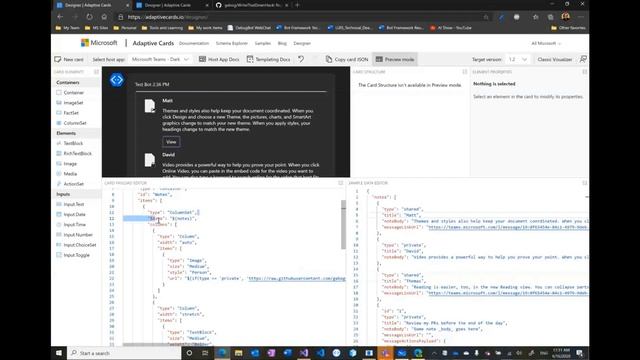Collapse the Card Payload Editor panel
Image resolution: width=640 pixels, height=360 pixels.
341,183
